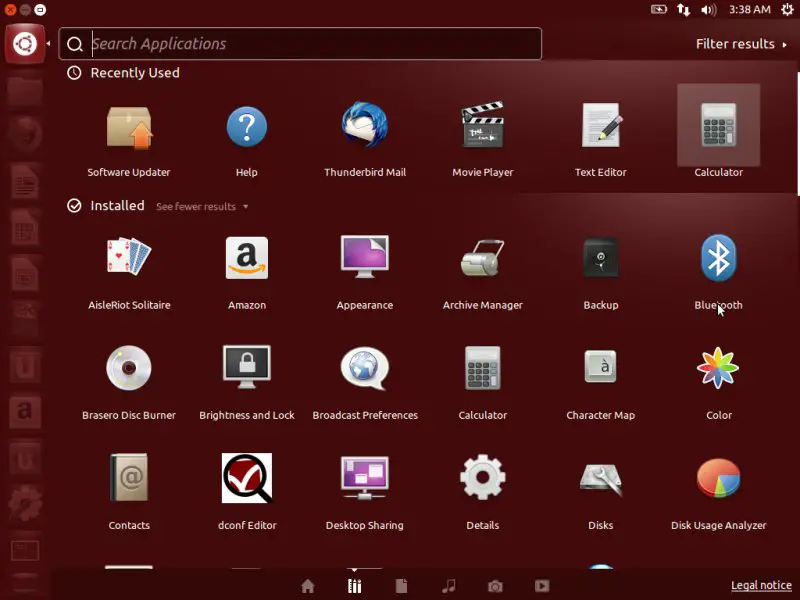The width and height of the screenshot is (800, 600).
Task: Open Color settings
Action: [x=718, y=367]
